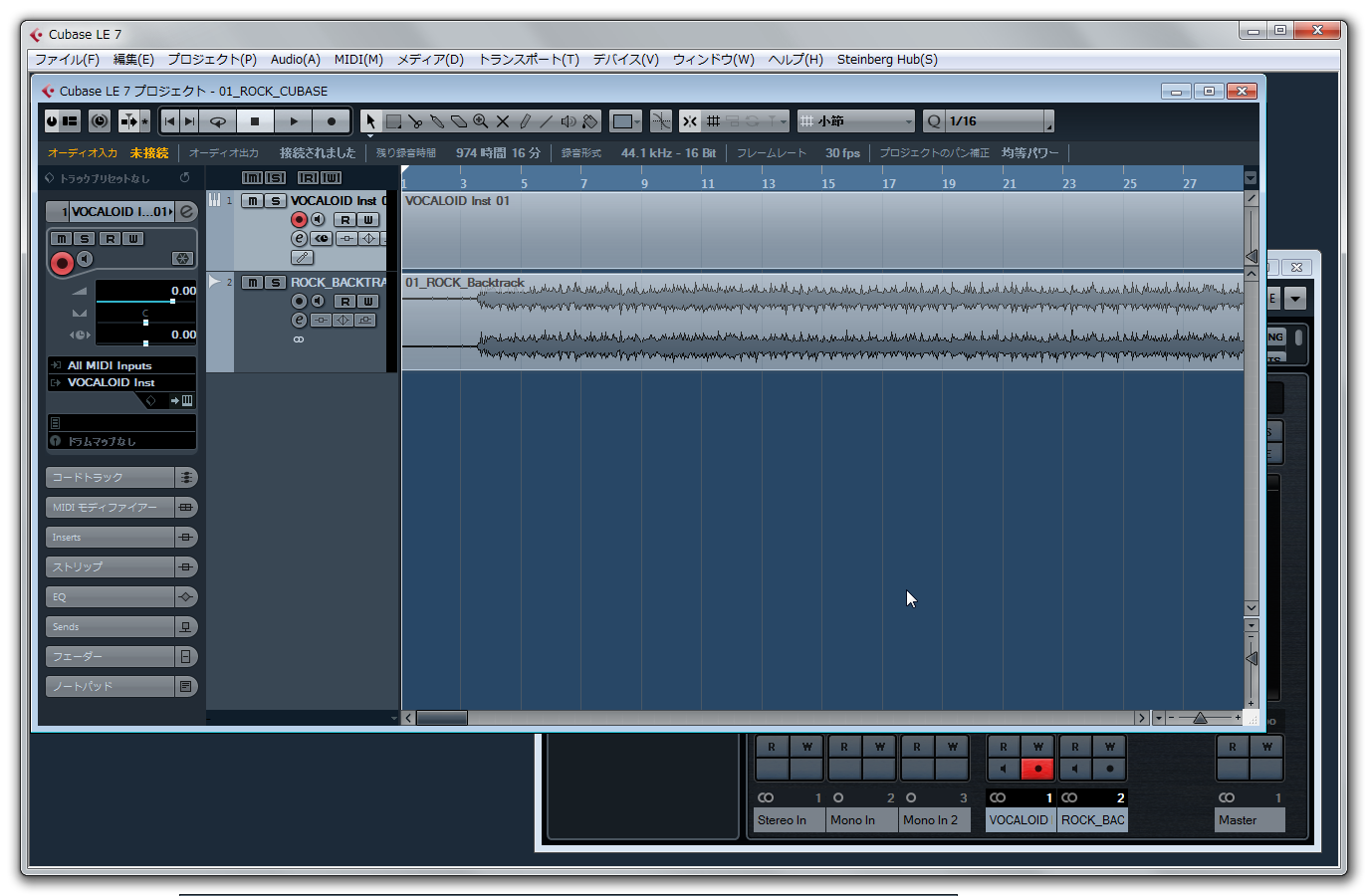Select the Mute X tool
This screenshot has width=1368, height=896.
pos(503,121)
